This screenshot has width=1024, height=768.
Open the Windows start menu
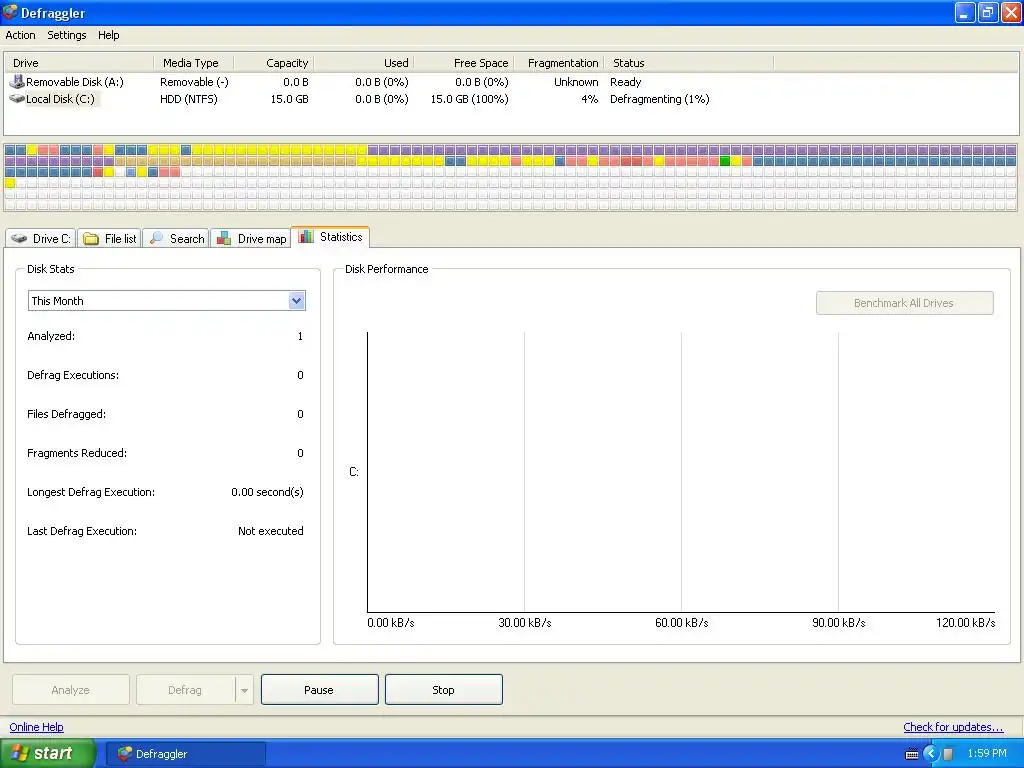tap(48, 753)
